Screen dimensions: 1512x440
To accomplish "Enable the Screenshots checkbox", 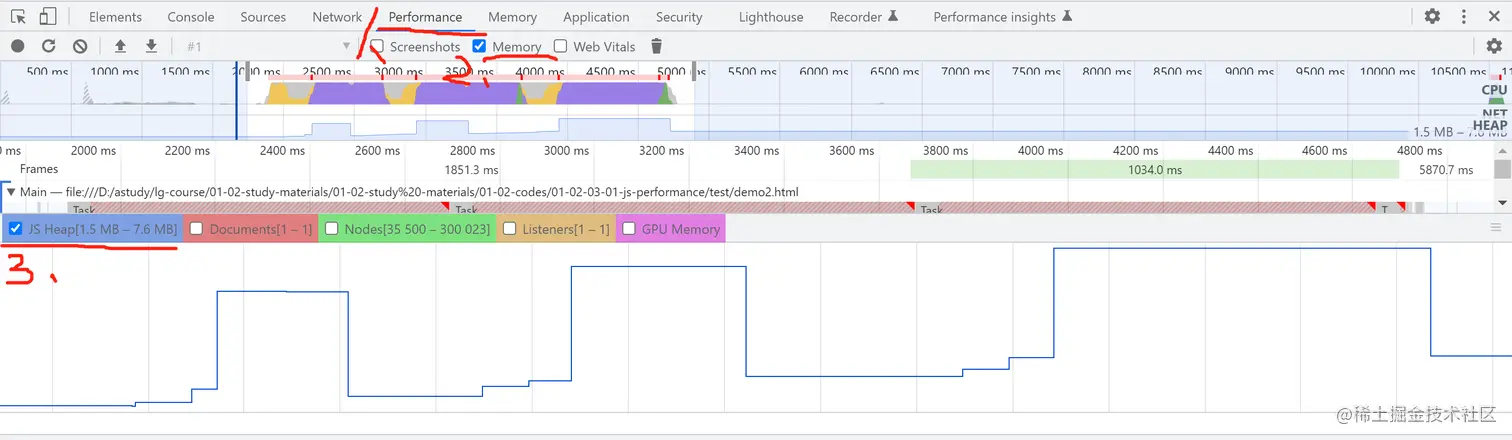I will 377,46.
